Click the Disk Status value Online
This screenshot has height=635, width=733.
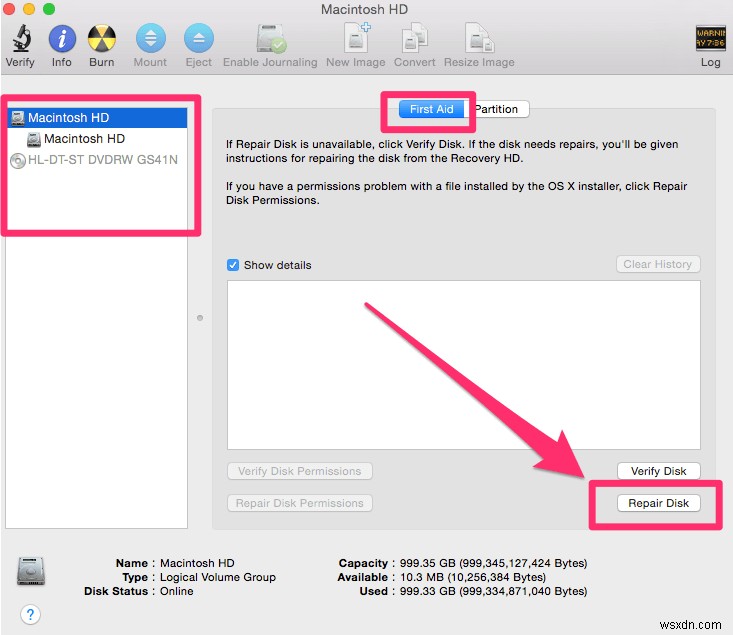177,591
